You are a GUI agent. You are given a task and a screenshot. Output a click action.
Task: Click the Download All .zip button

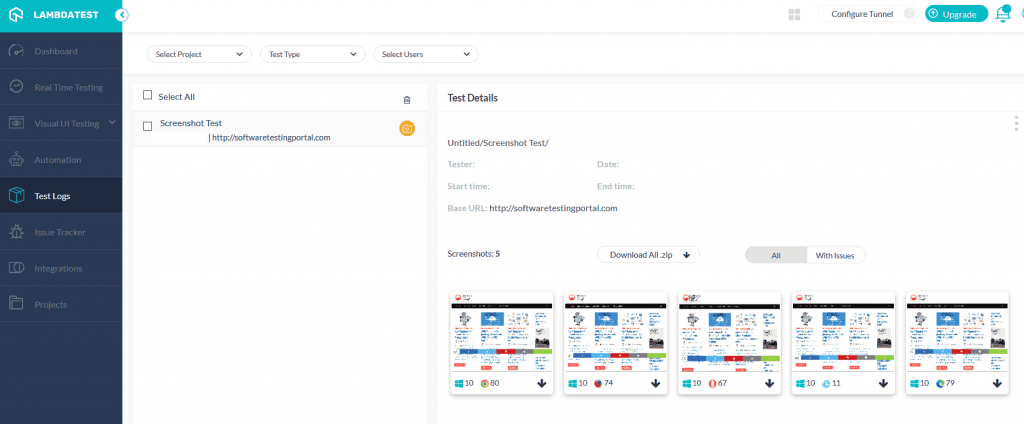point(648,255)
